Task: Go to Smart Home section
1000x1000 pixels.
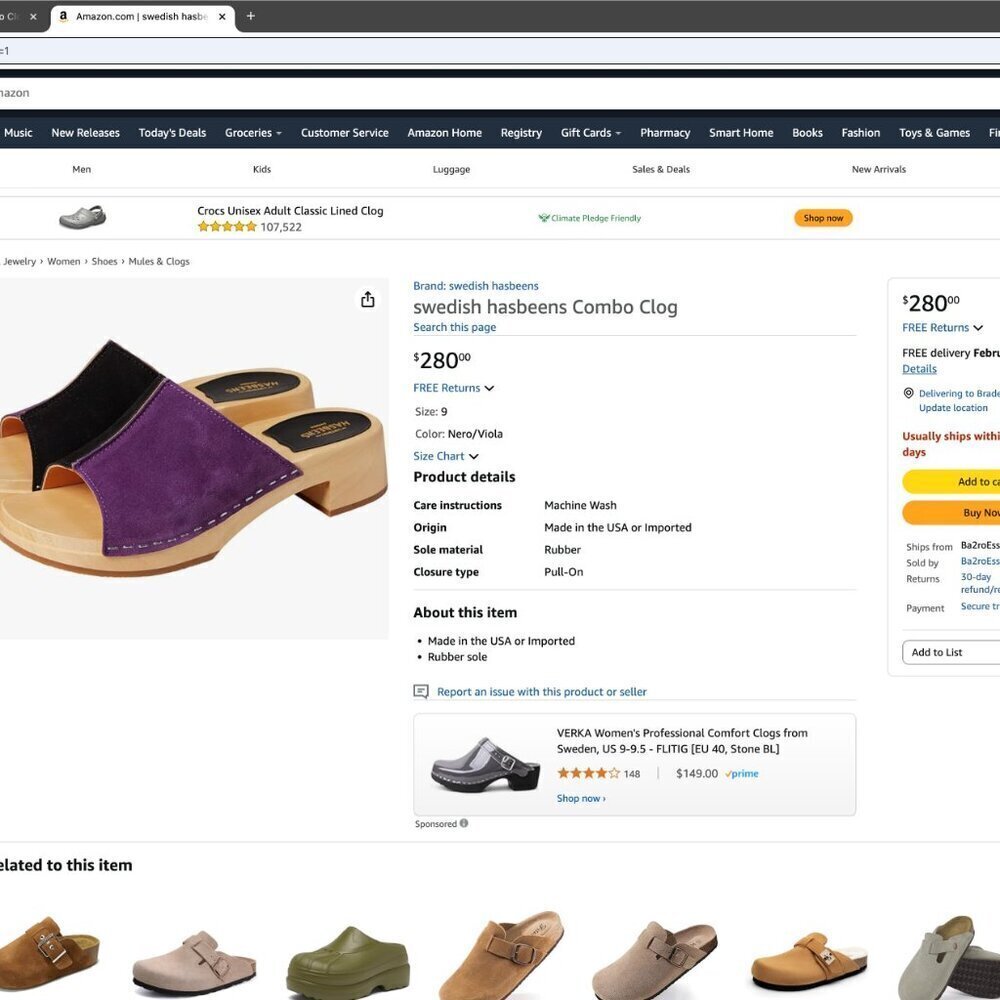Action: pyautogui.click(x=741, y=133)
